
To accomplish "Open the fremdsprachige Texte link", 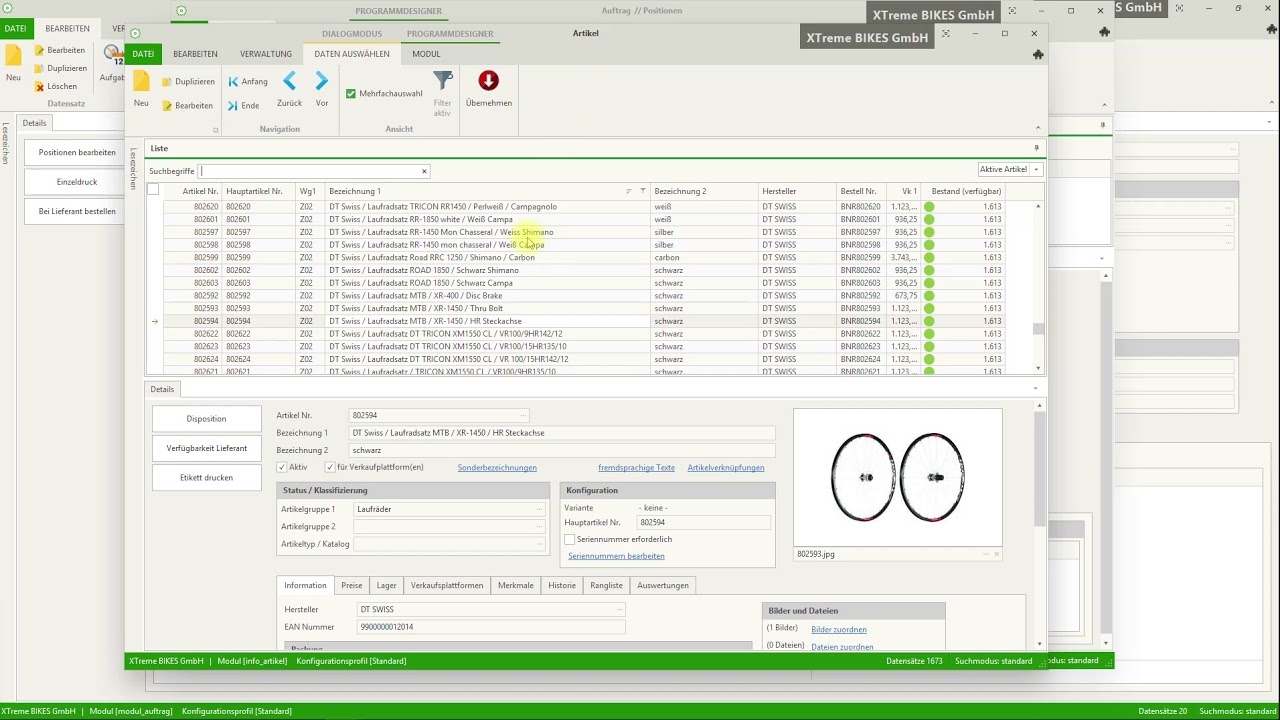I will 636,467.
